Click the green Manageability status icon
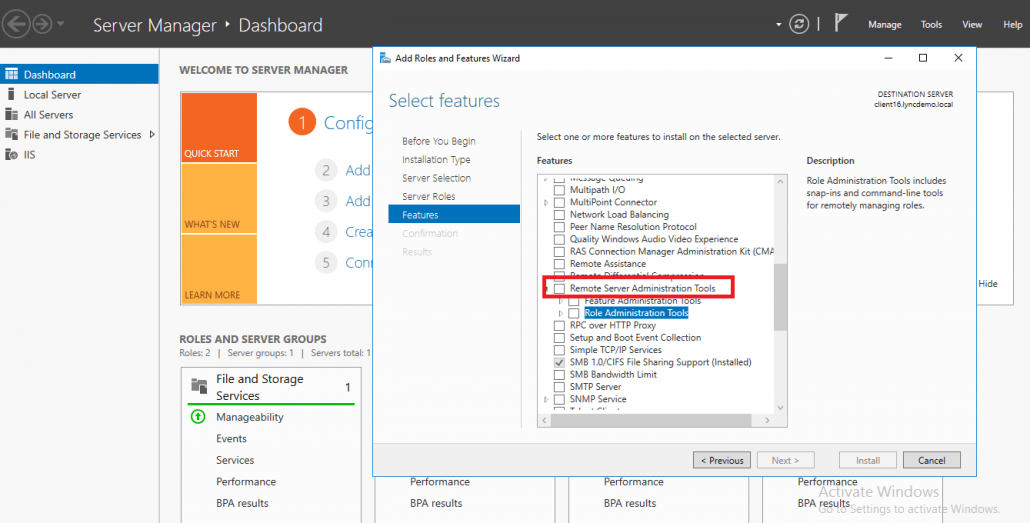1030x523 pixels. (198, 417)
